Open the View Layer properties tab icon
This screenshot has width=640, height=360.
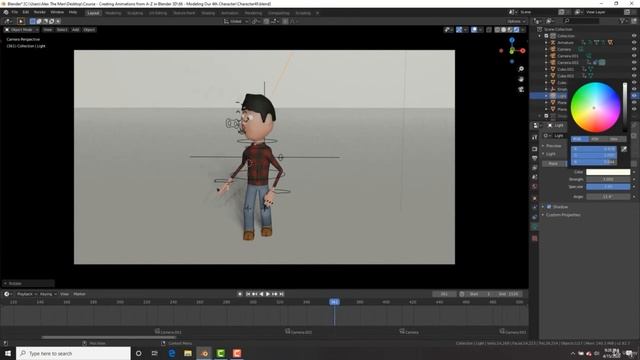click(535, 168)
